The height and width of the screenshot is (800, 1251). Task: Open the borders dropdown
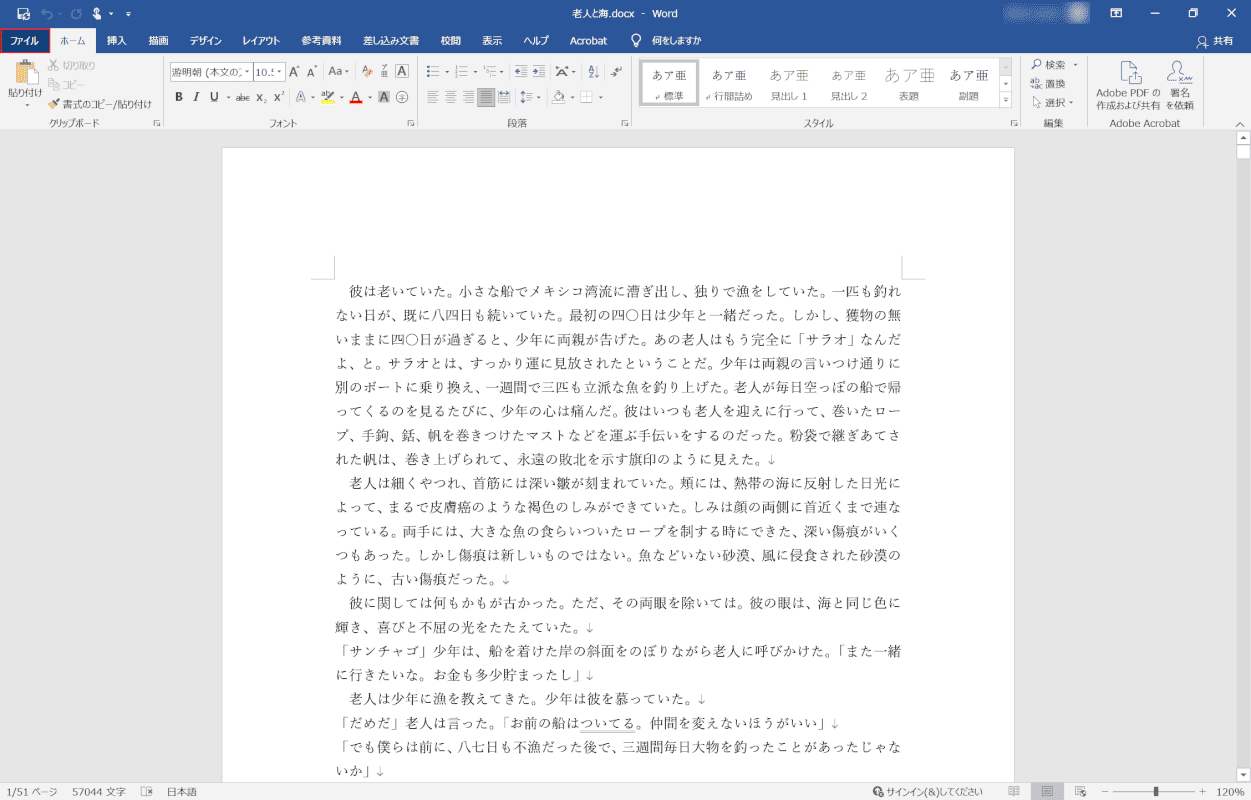599,97
